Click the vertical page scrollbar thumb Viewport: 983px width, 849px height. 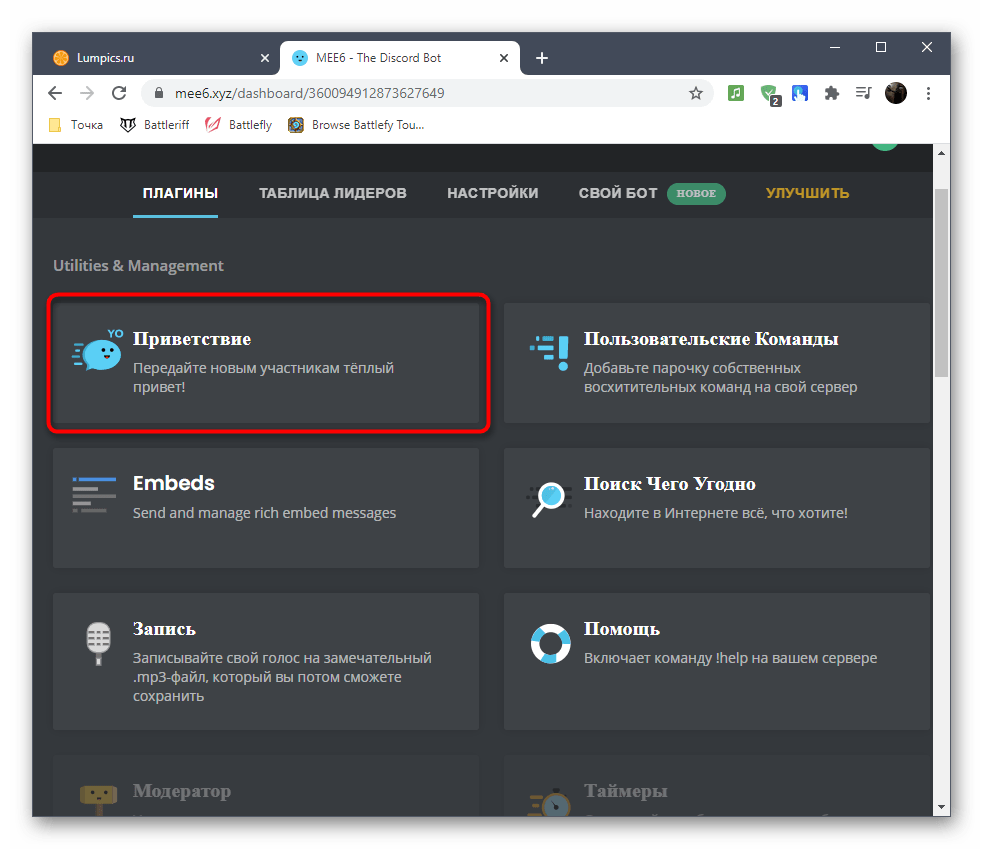(940, 280)
